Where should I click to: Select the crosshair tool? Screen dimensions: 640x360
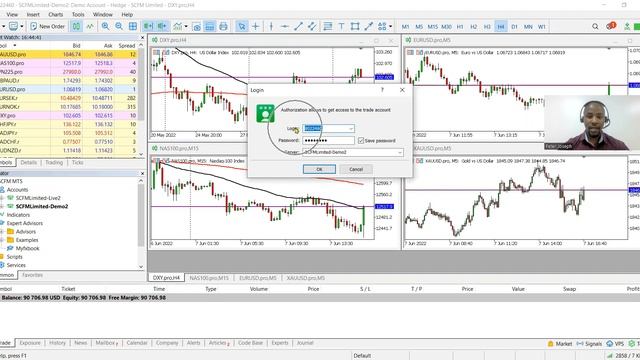click(256, 26)
